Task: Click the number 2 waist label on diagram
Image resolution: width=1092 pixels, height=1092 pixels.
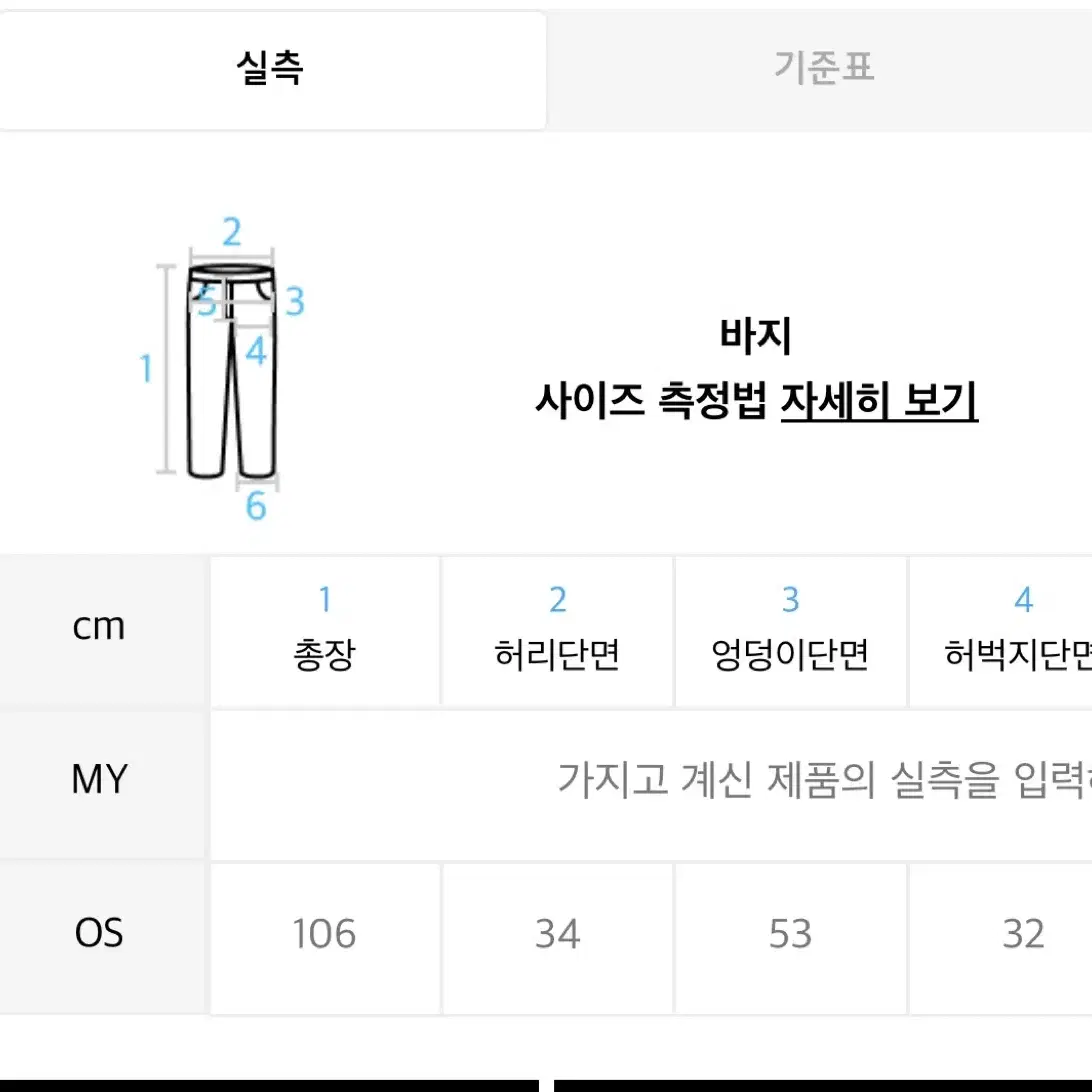Action: [x=231, y=232]
